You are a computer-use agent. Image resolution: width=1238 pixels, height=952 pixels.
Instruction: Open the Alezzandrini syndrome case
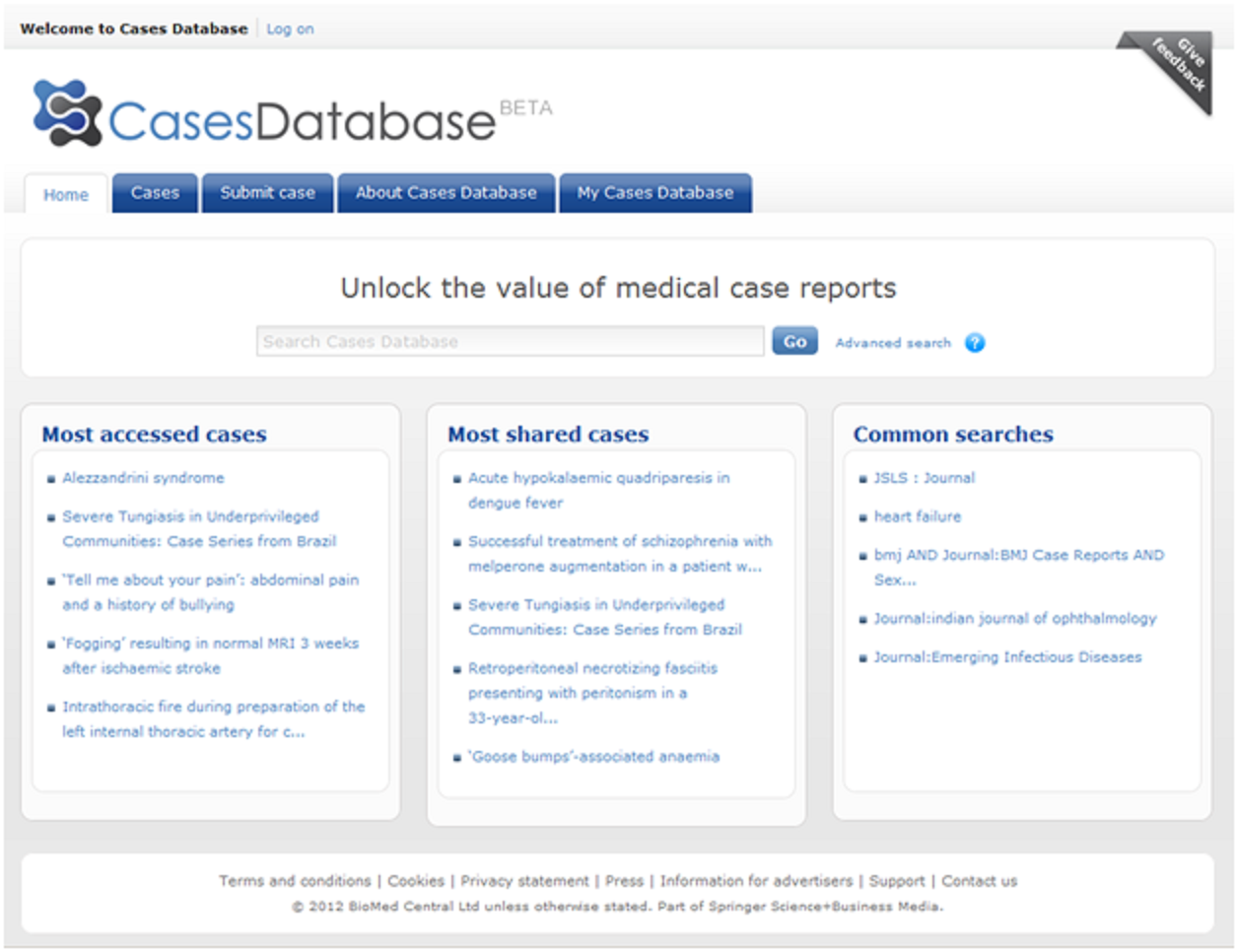[143, 478]
